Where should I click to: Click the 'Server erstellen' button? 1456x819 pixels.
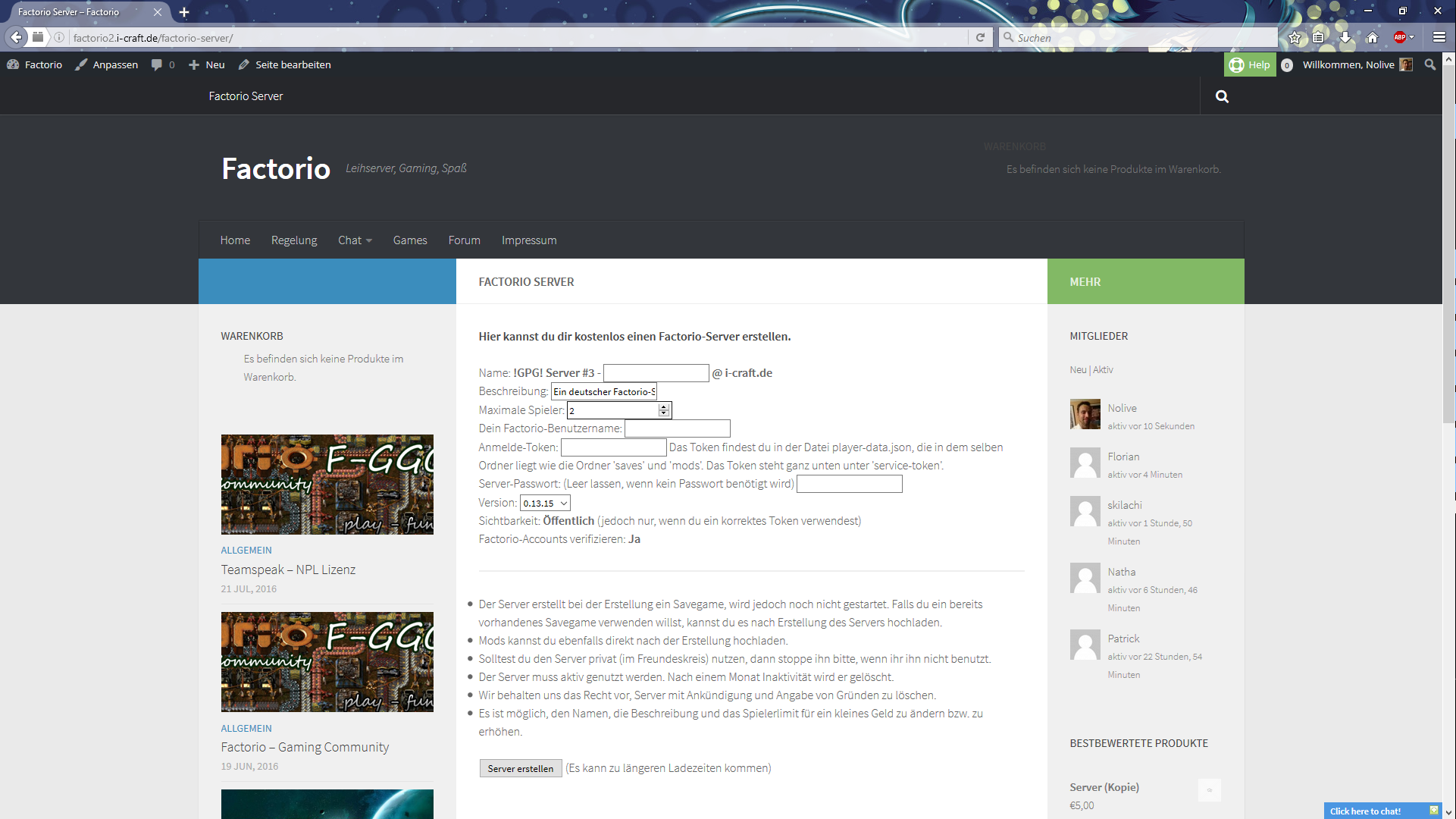click(x=520, y=768)
